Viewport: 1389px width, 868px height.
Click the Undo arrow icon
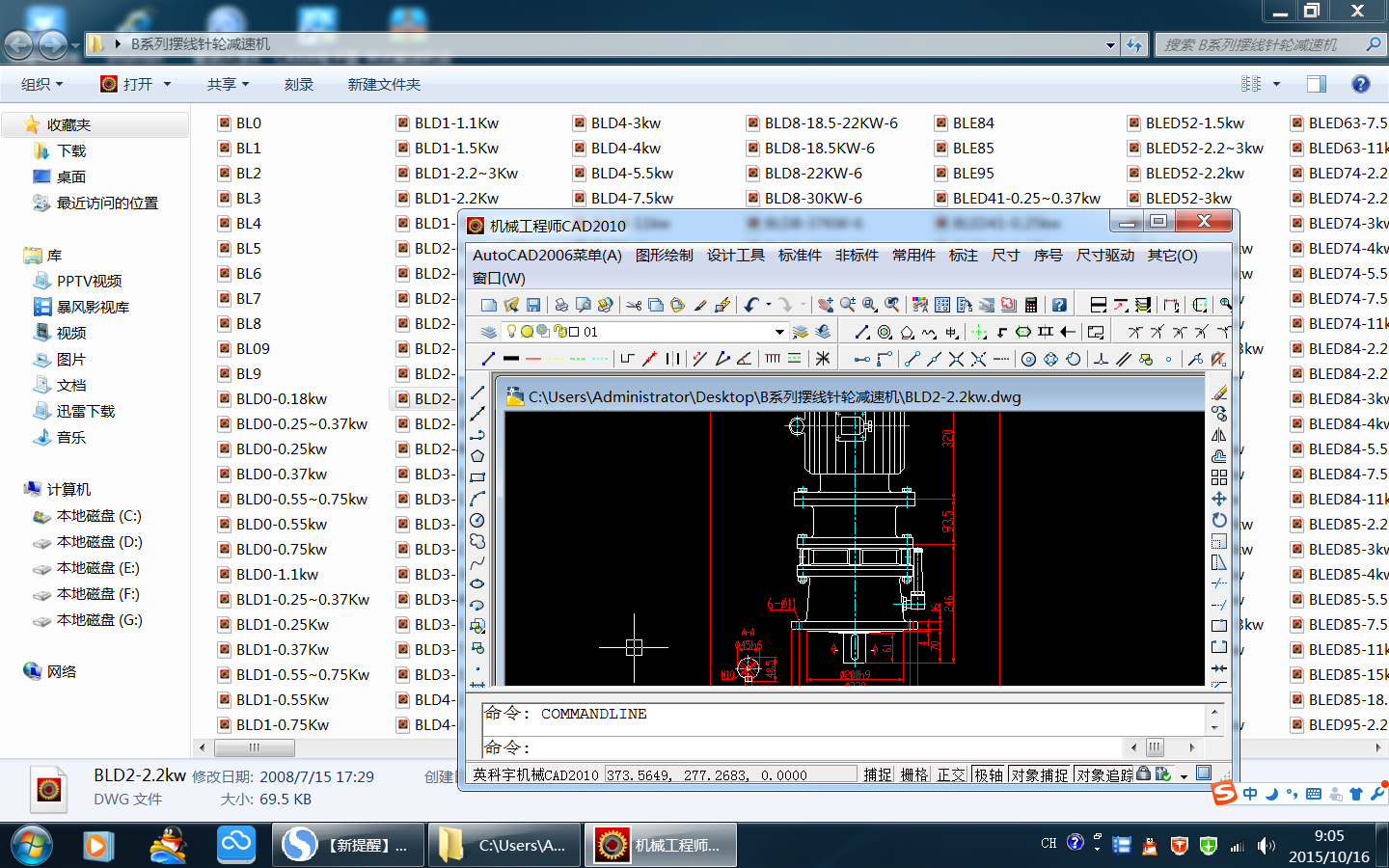[751, 305]
